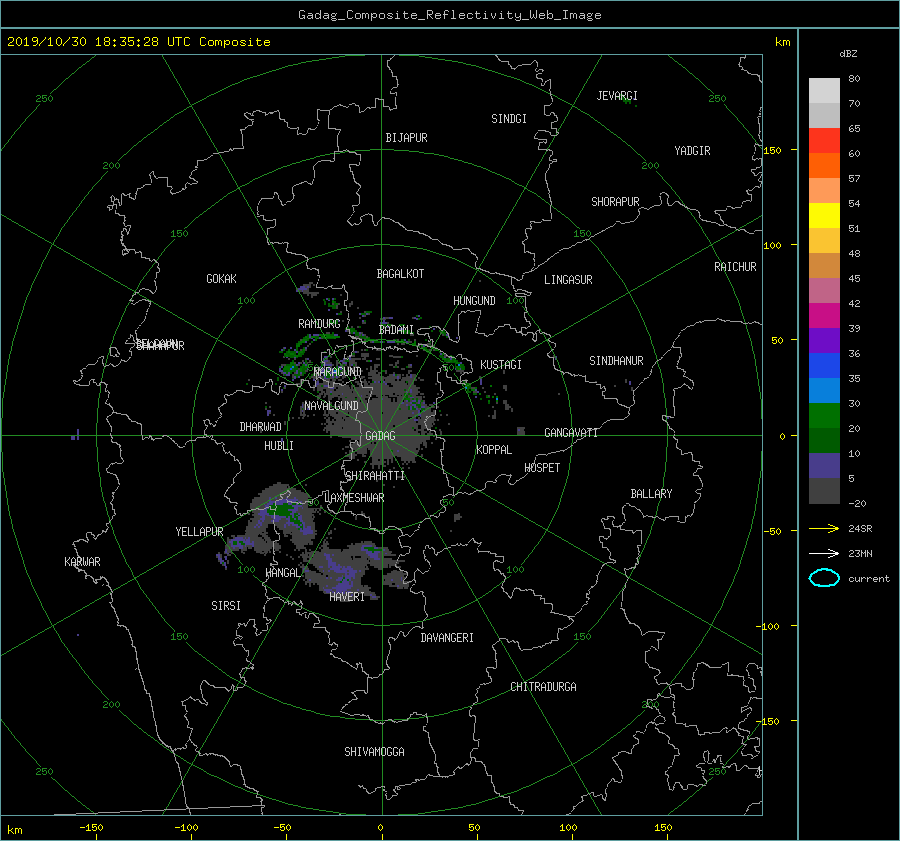The height and width of the screenshot is (841, 900).
Task: Click the 'YELLAPUR' city label
Action: [199, 532]
